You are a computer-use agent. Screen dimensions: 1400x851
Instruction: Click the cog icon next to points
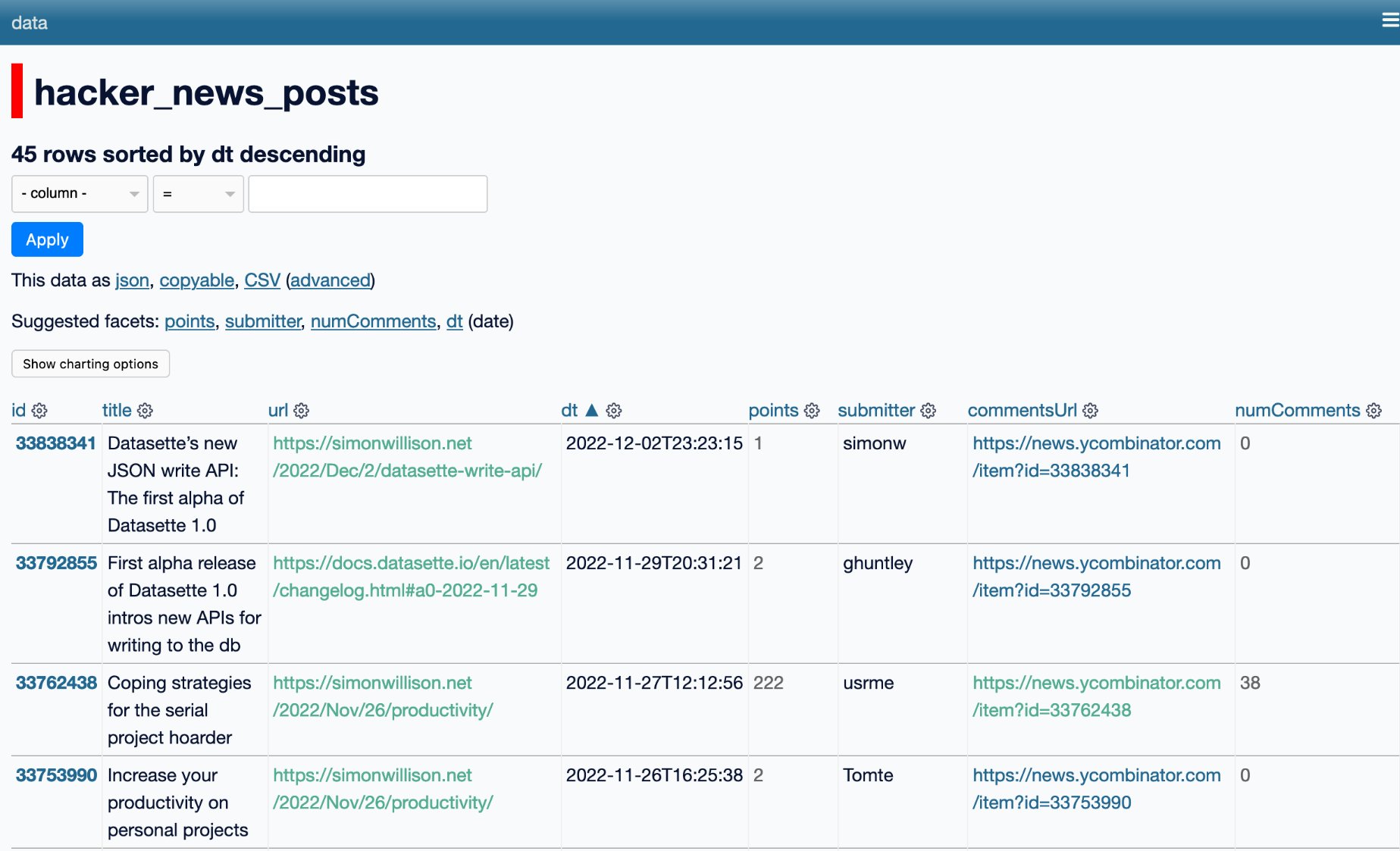[813, 410]
